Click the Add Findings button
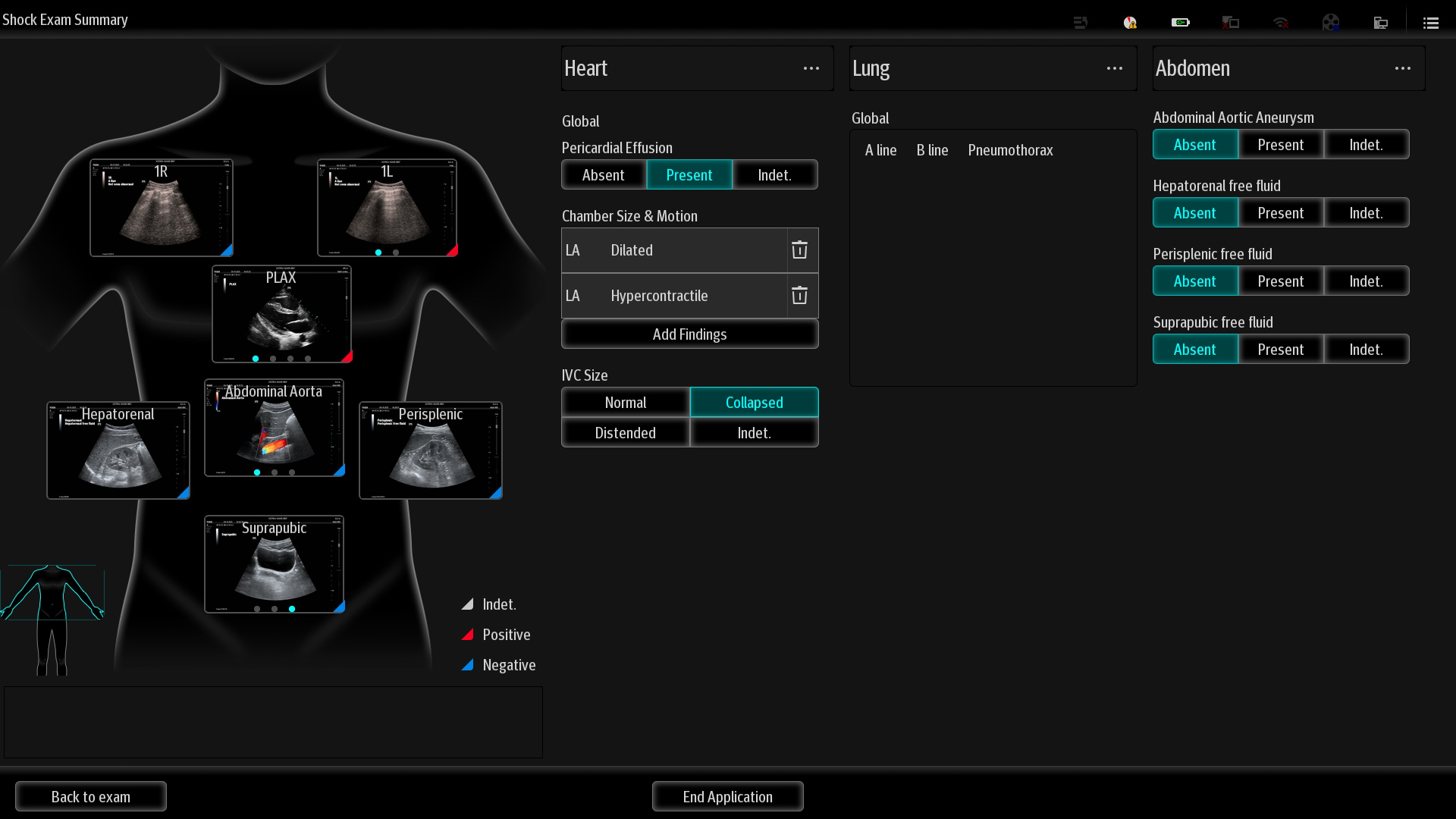Image resolution: width=1456 pixels, height=819 pixels. tap(689, 334)
